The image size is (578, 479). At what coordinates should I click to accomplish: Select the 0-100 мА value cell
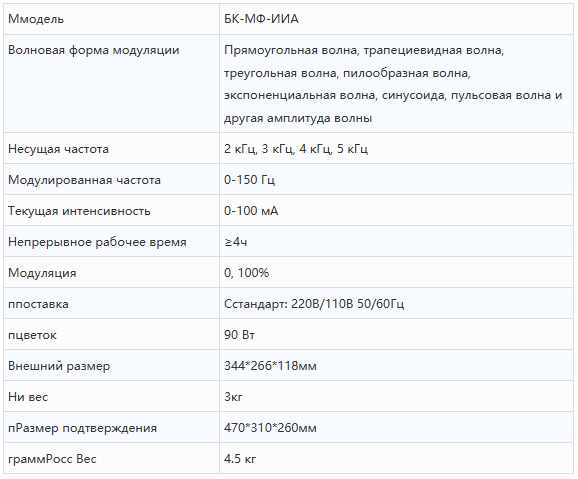tap(396, 211)
